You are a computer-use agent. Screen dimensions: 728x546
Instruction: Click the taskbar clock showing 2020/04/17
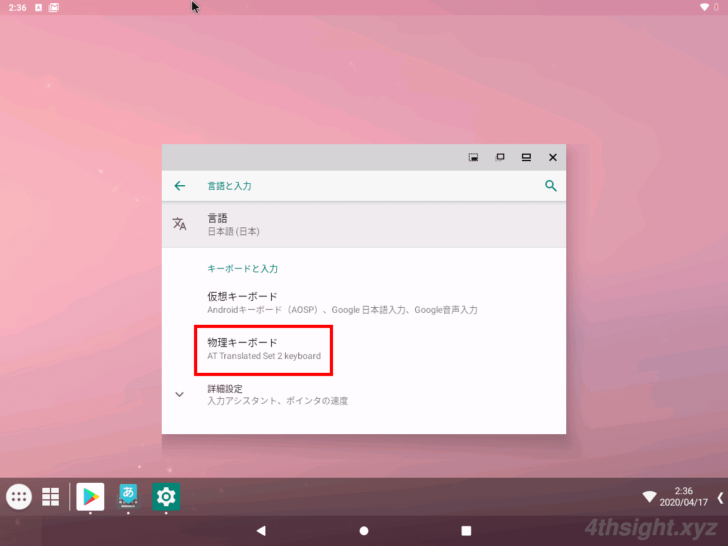(x=683, y=497)
